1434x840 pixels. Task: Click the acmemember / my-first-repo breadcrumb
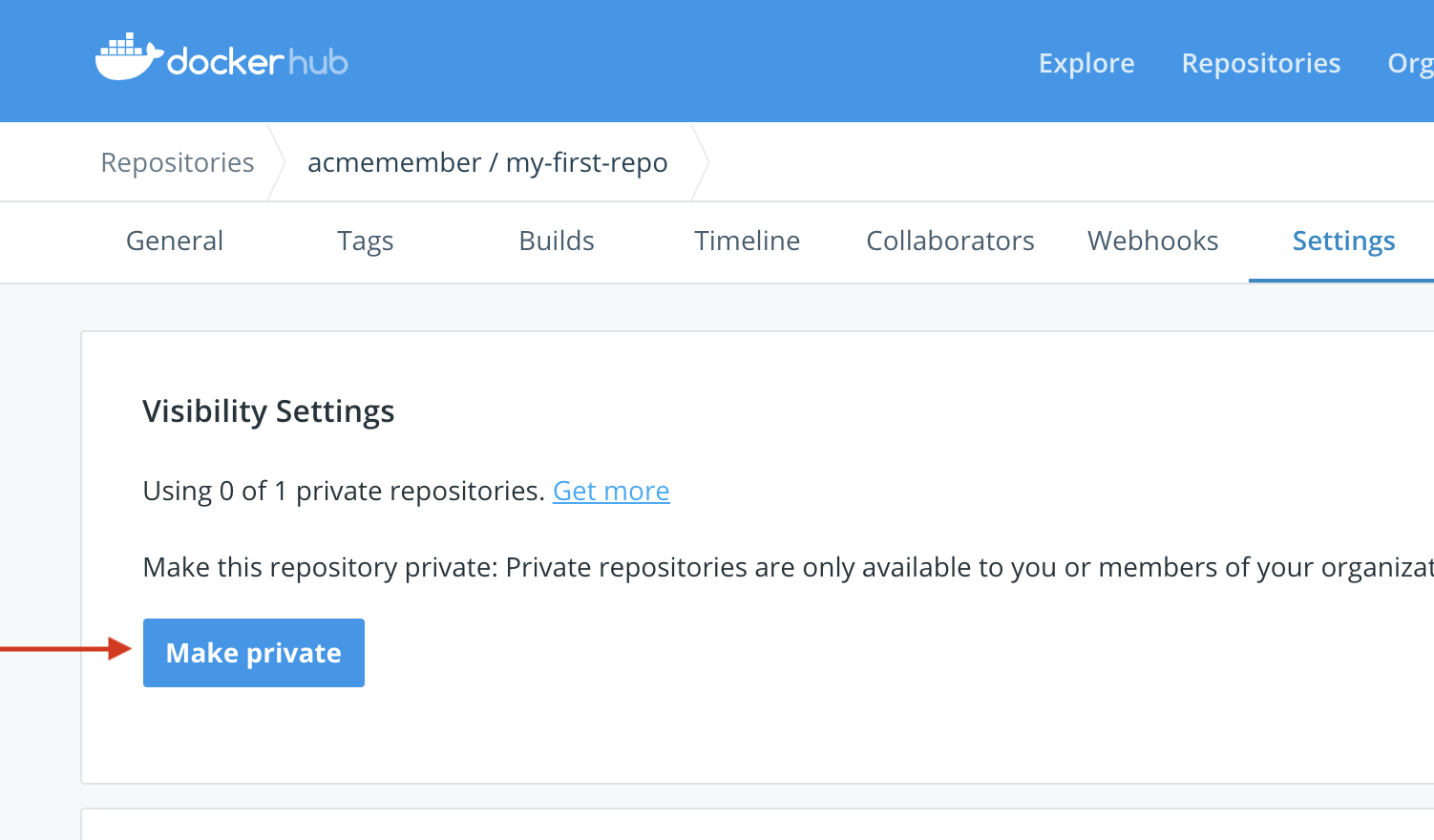click(488, 161)
